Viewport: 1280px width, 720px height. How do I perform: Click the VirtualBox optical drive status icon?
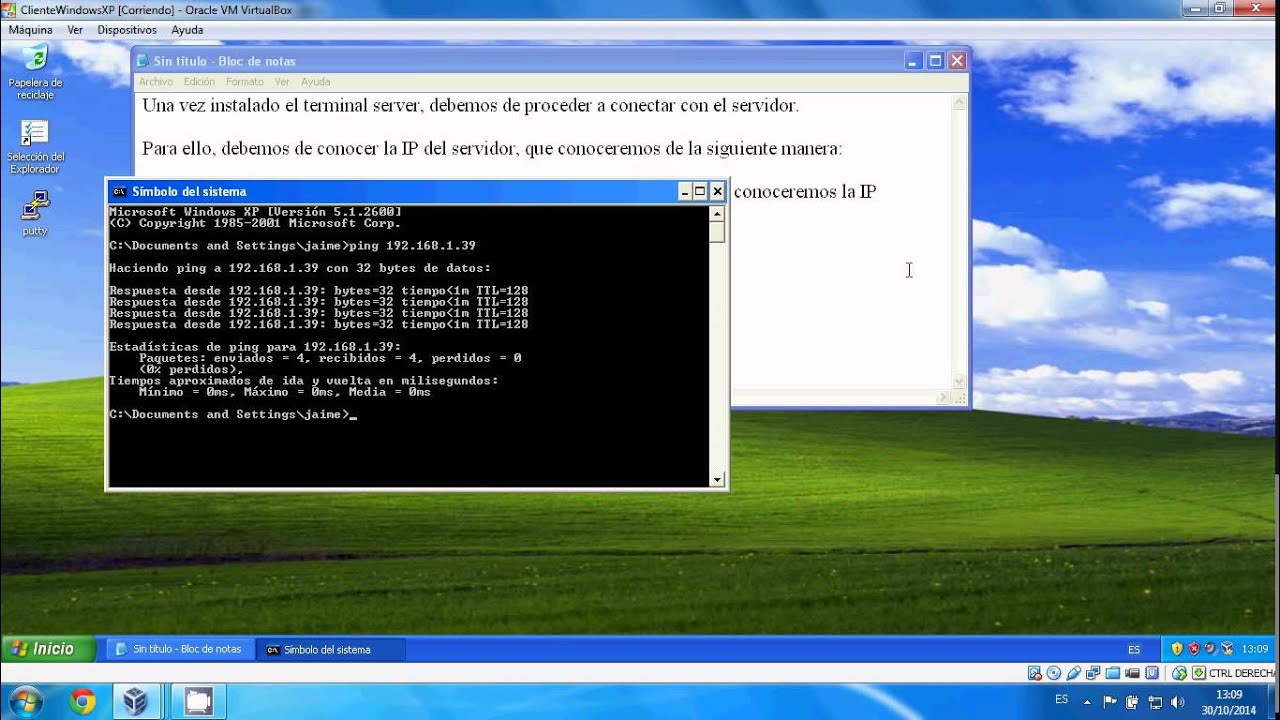coord(1054,673)
